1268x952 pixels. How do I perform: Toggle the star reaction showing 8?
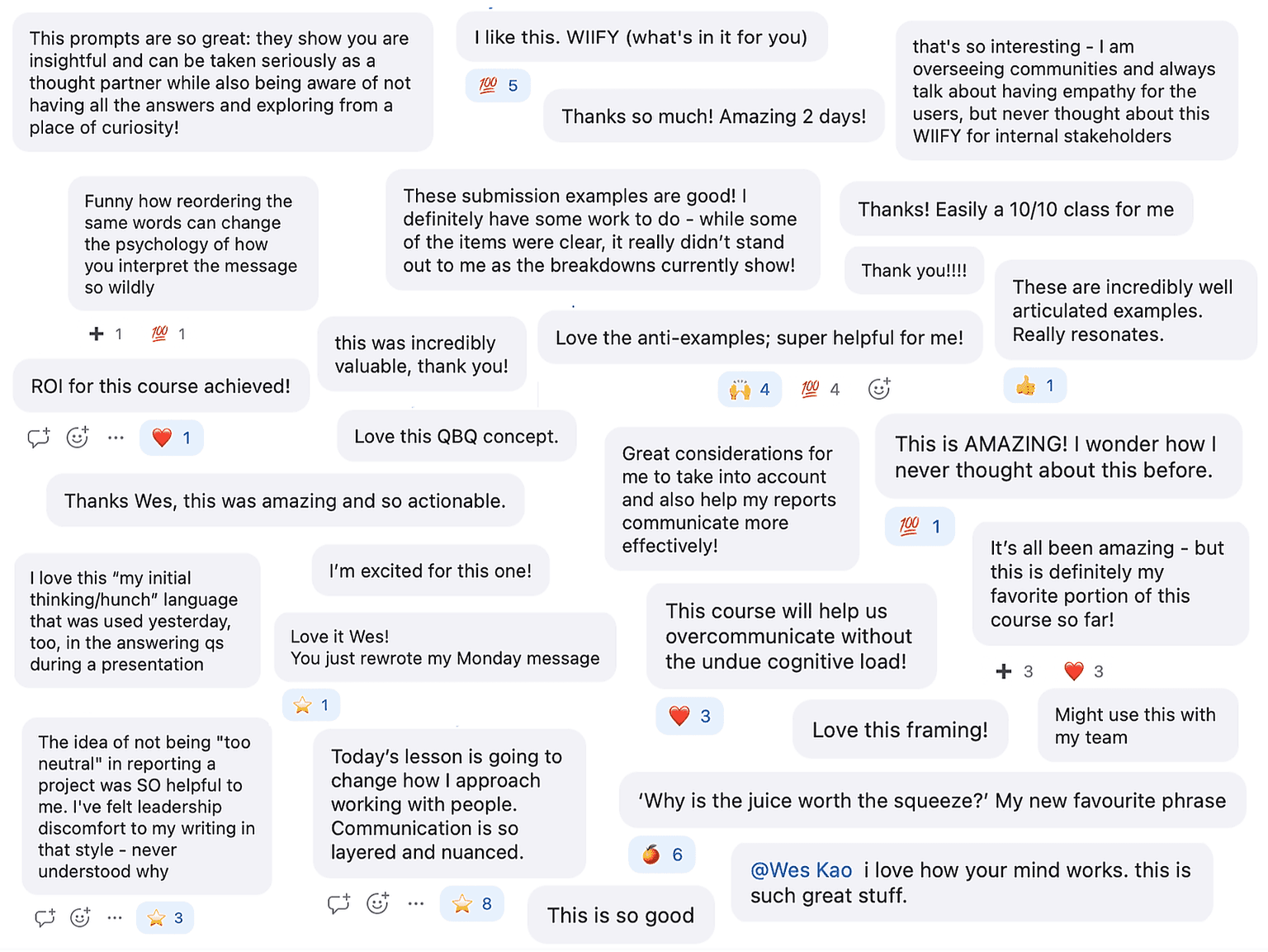click(472, 904)
